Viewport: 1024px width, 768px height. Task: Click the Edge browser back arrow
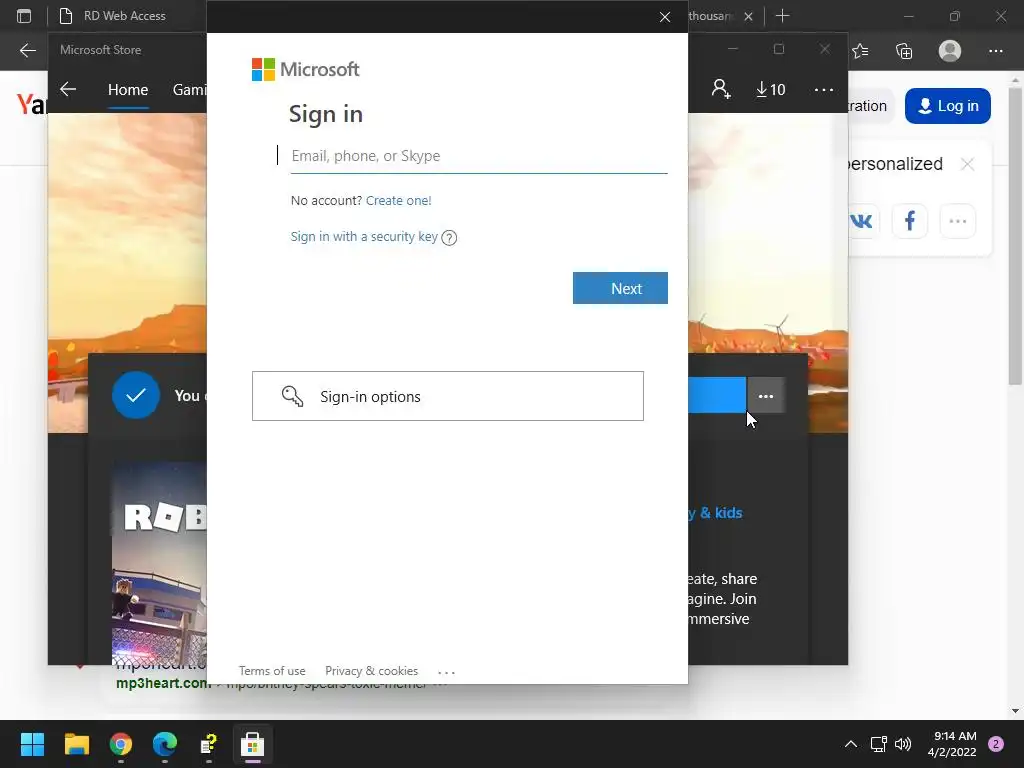[27, 50]
